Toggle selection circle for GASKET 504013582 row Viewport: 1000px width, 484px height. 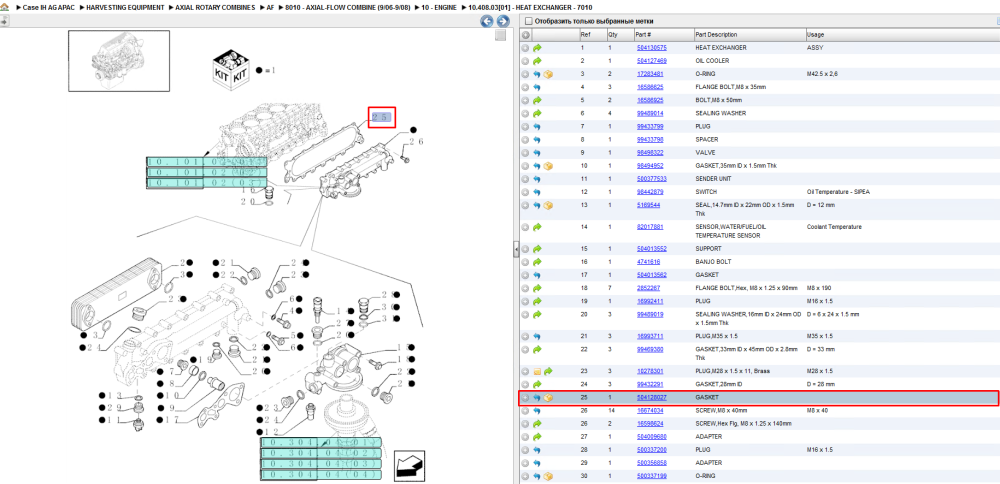click(526, 275)
